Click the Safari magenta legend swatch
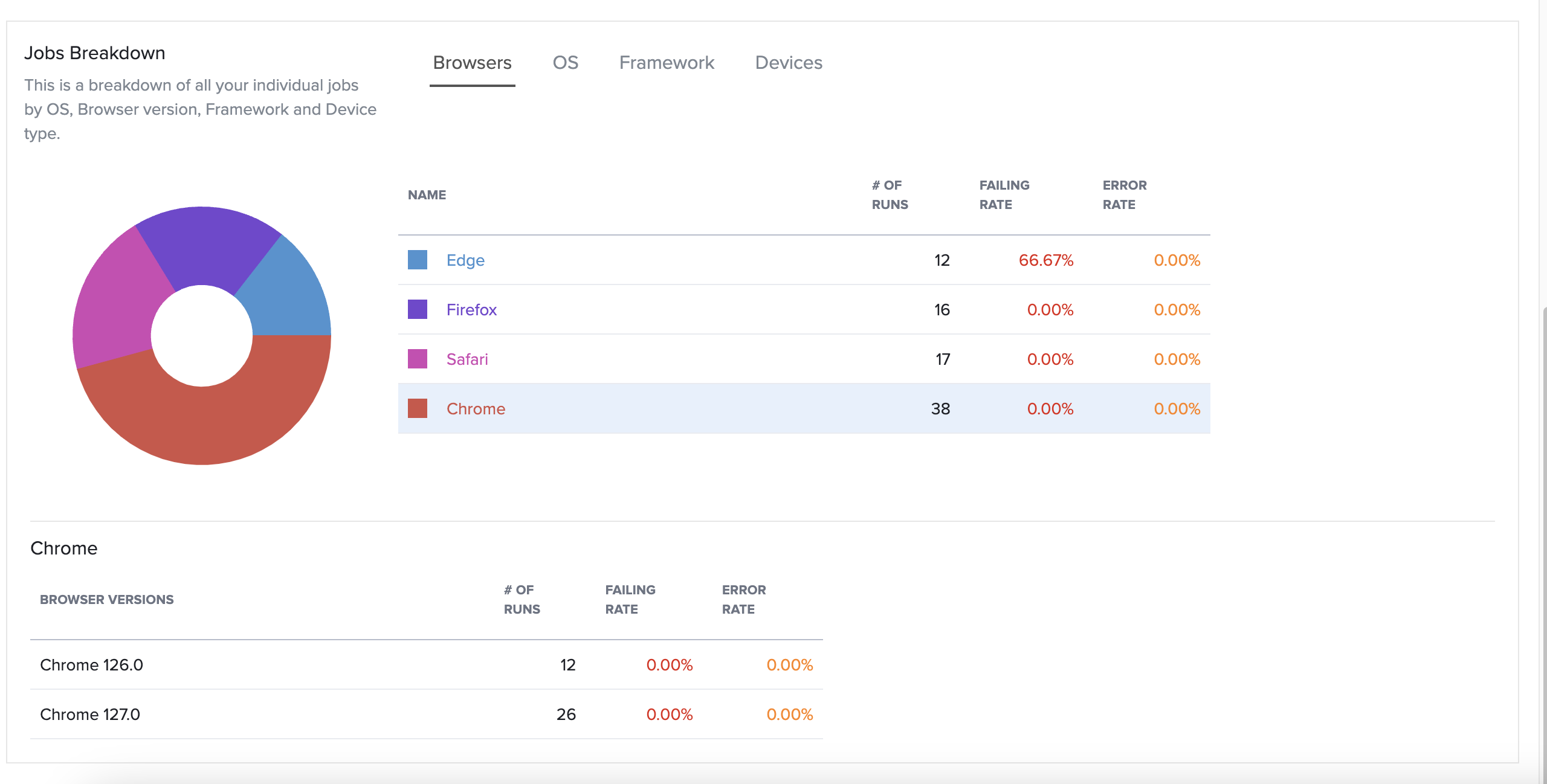This screenshot has height=784, width=1547. pyautogui.click(x=417, y=359)
